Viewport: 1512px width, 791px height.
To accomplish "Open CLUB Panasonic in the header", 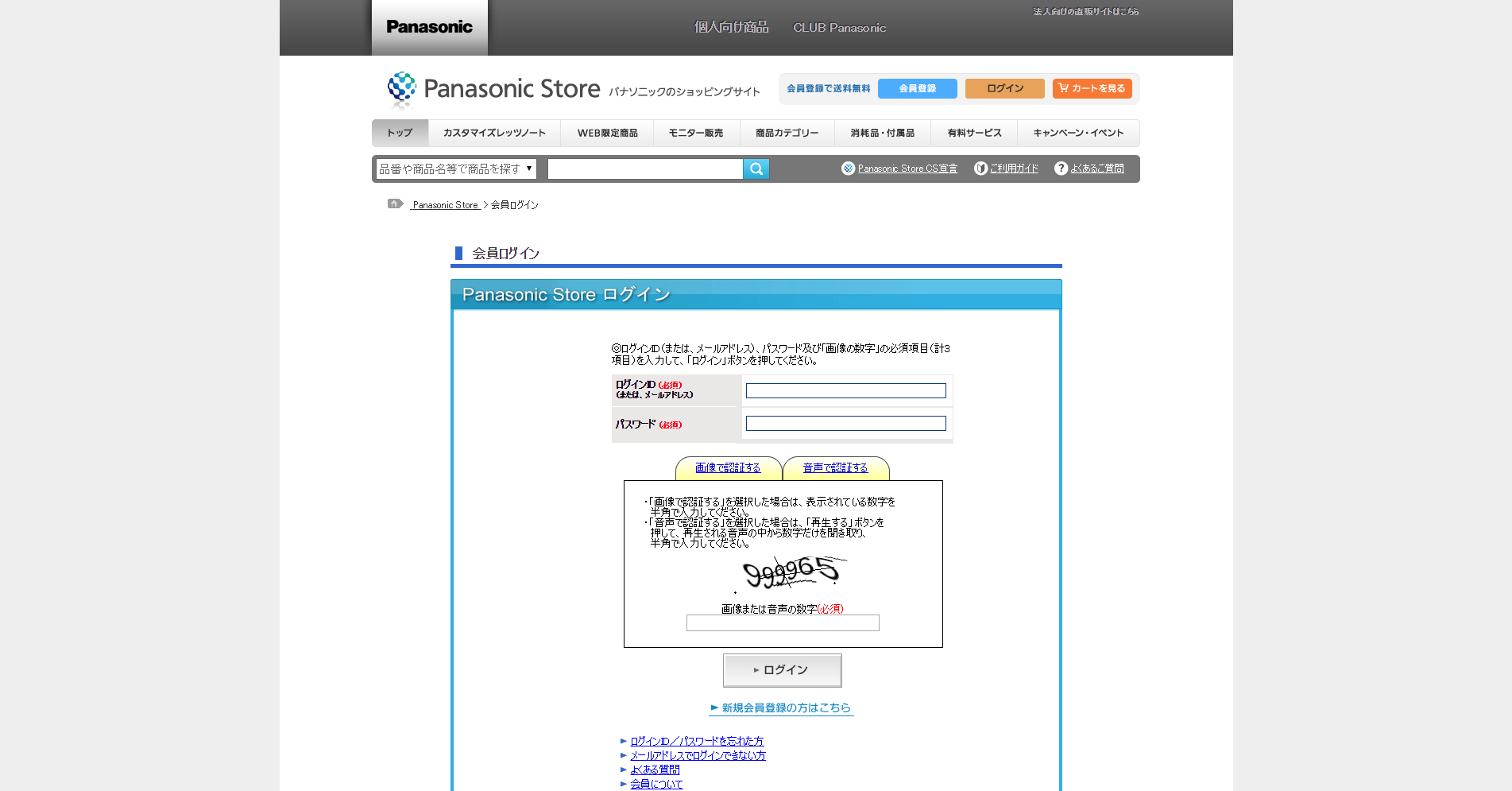I will 839,28.
